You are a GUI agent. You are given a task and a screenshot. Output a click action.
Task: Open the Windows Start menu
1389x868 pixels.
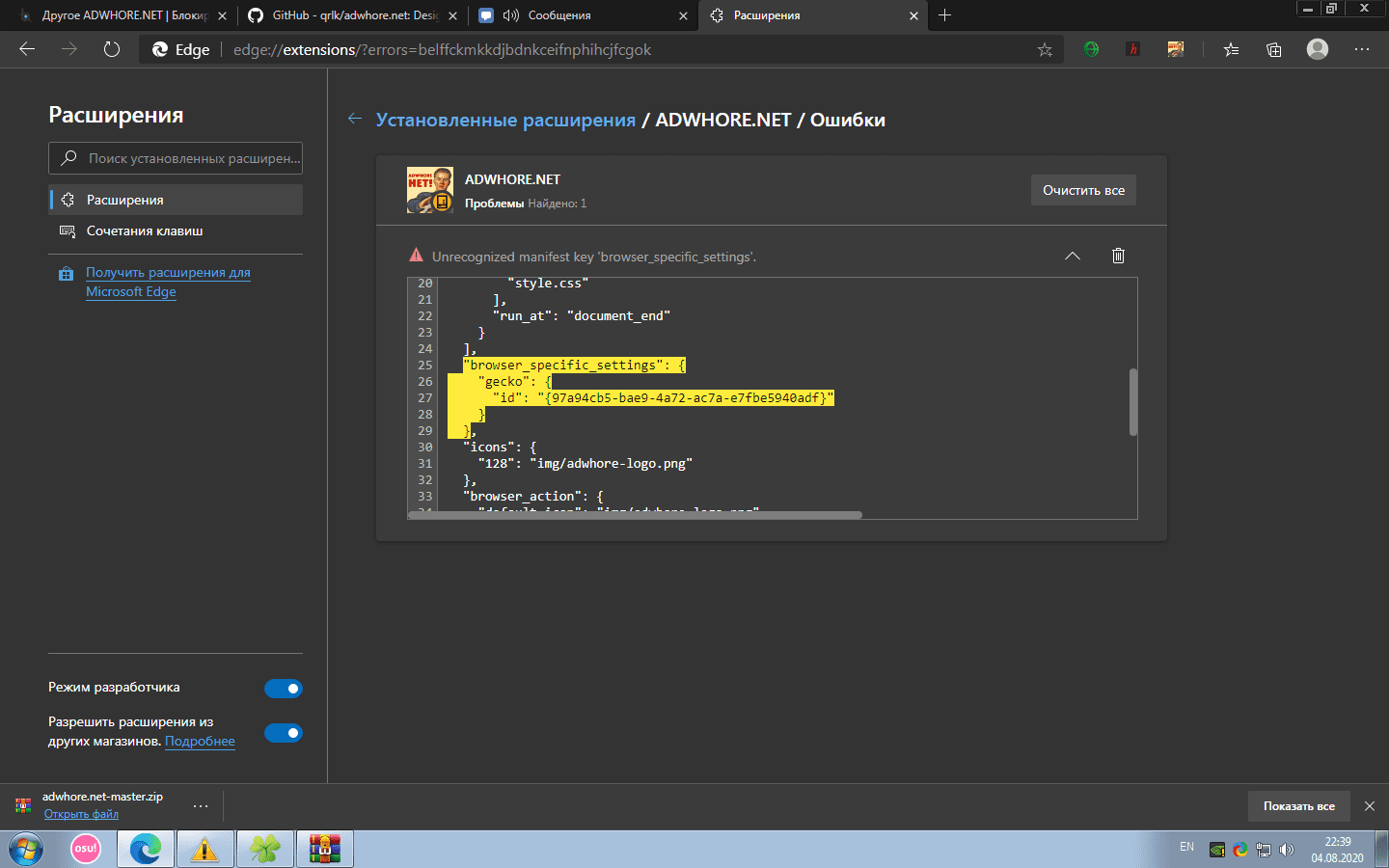pyautogui.click(x=26, y=849)
